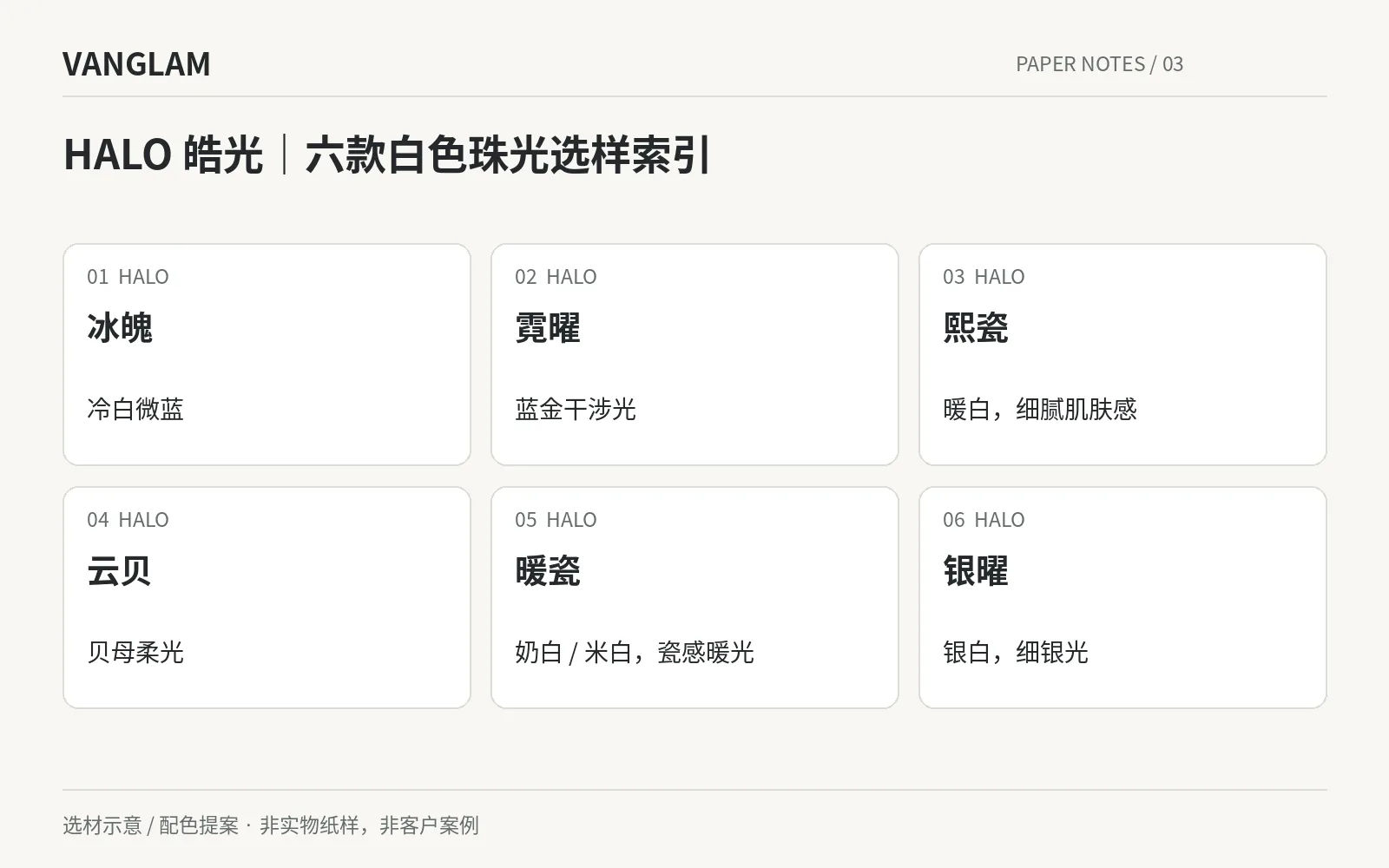Open the 冰魄 sample card
The image size is (1389, 868).
pyautogui.click(x=267, y=354)
